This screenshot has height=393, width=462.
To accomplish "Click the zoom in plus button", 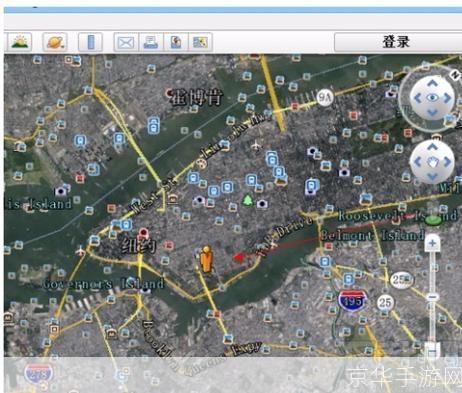I will coord(432,243).
